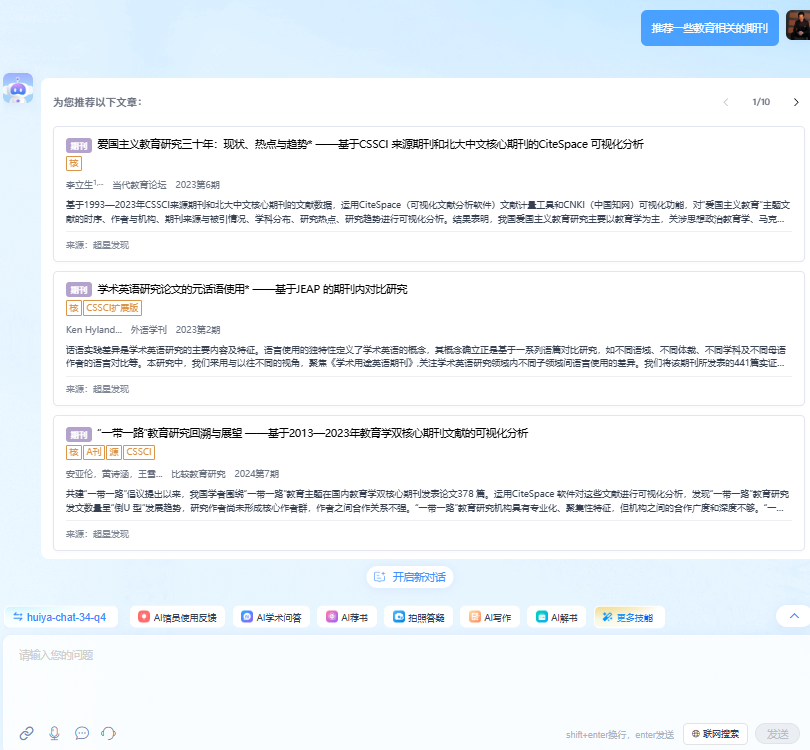Select the AI学术问答 skill tab
This screenshot has width=810, height=750.
point(276,618)
